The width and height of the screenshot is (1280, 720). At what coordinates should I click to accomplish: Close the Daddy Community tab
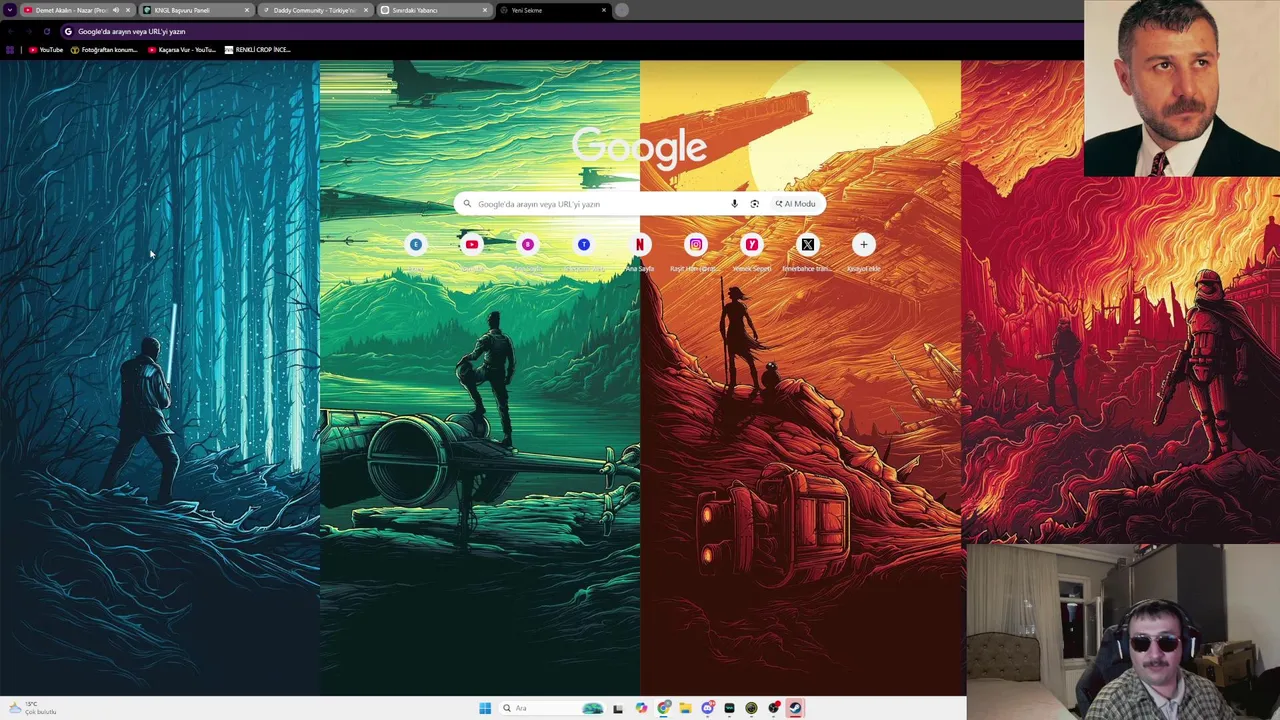click(x=366, y=10)
